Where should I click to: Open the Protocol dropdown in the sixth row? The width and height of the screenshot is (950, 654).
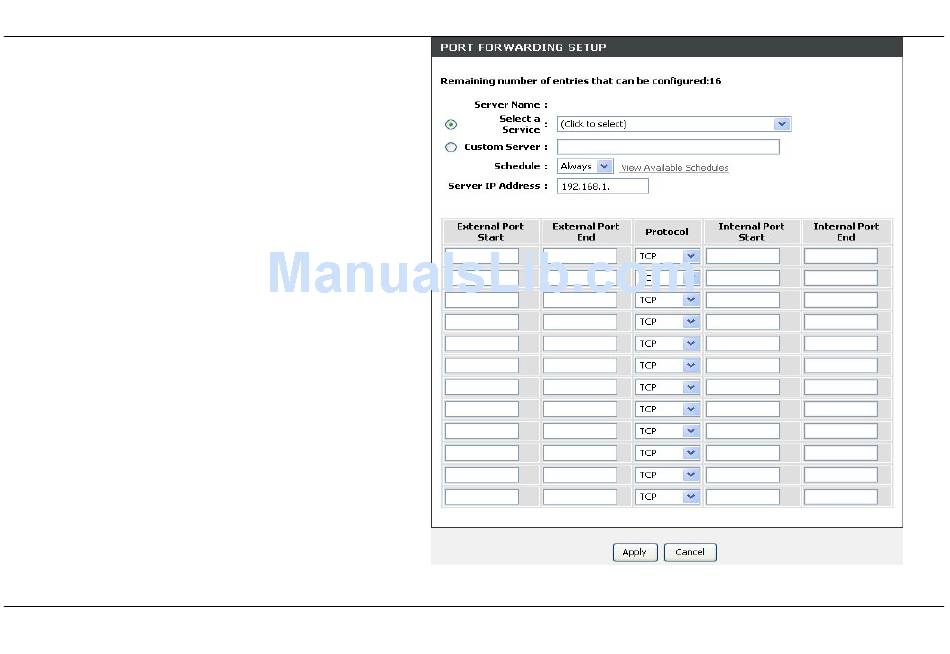667,365
